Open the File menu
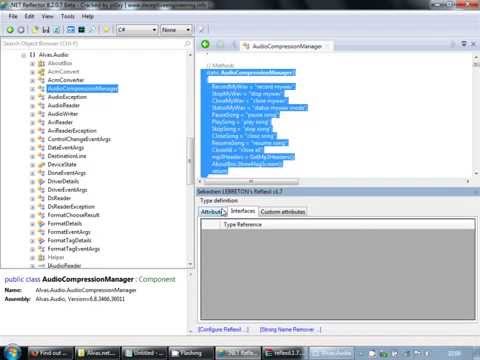Viewport: 480px width, 360px height. point(13,16)
